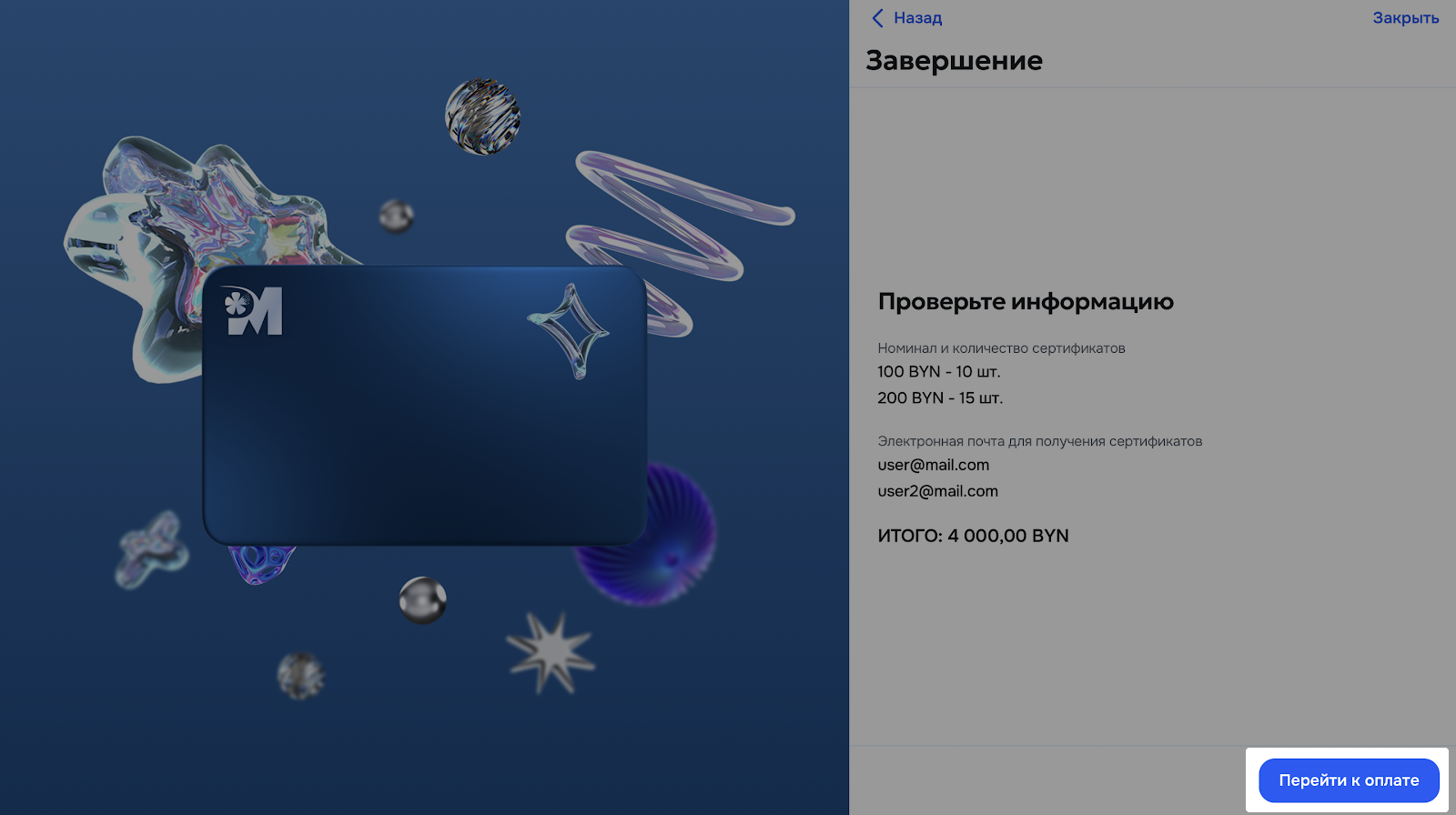Proceed with Перейти к оплате button
Image resolution: width=1456 pixels, height=815 pixels.
[1349, 780]
